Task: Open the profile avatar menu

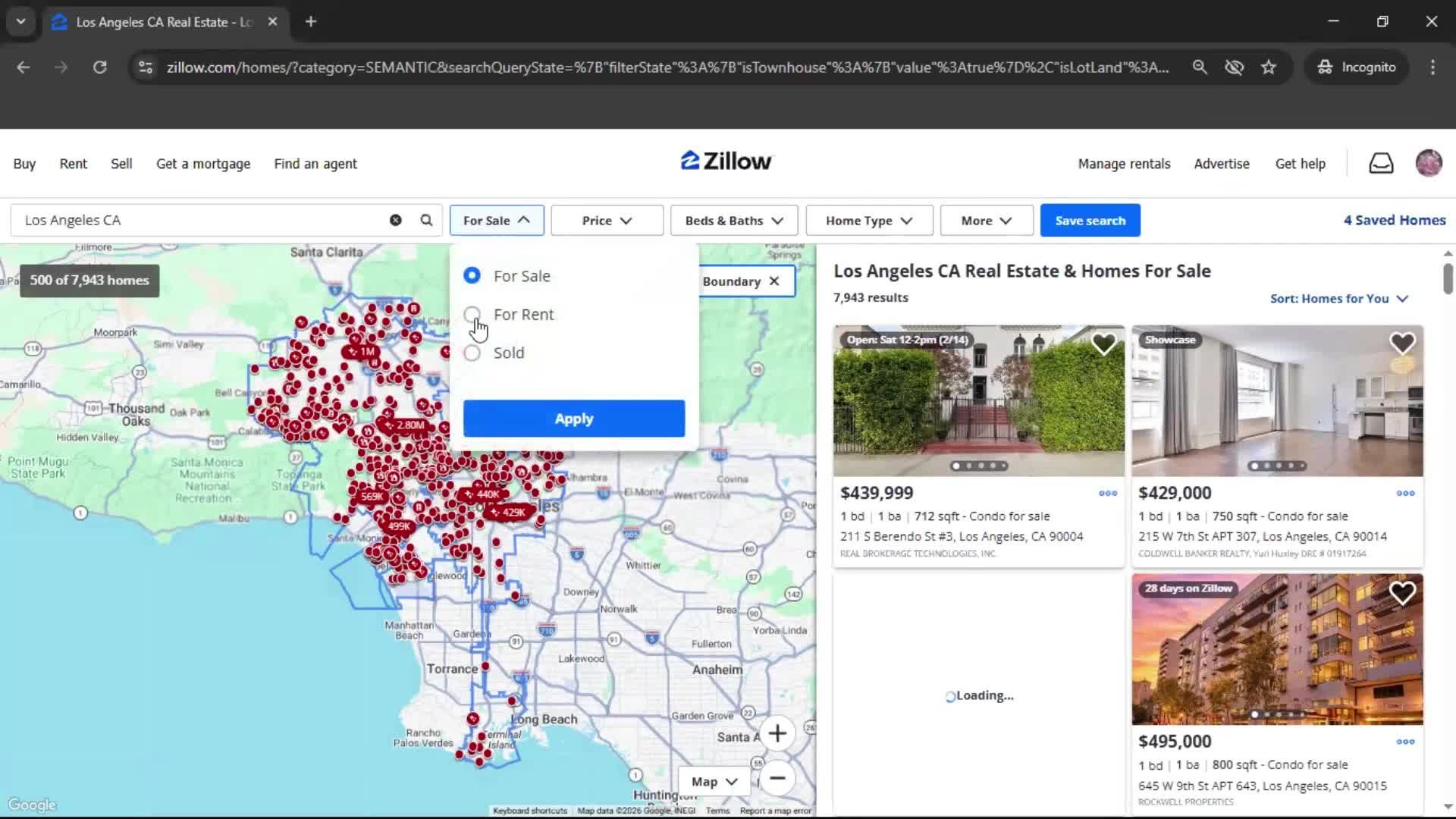Action: click(x=1429, y=163)
